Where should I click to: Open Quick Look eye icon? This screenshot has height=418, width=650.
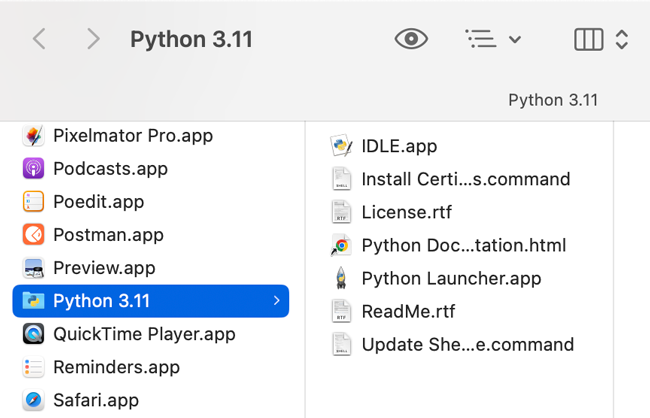[x=411, y=39]
